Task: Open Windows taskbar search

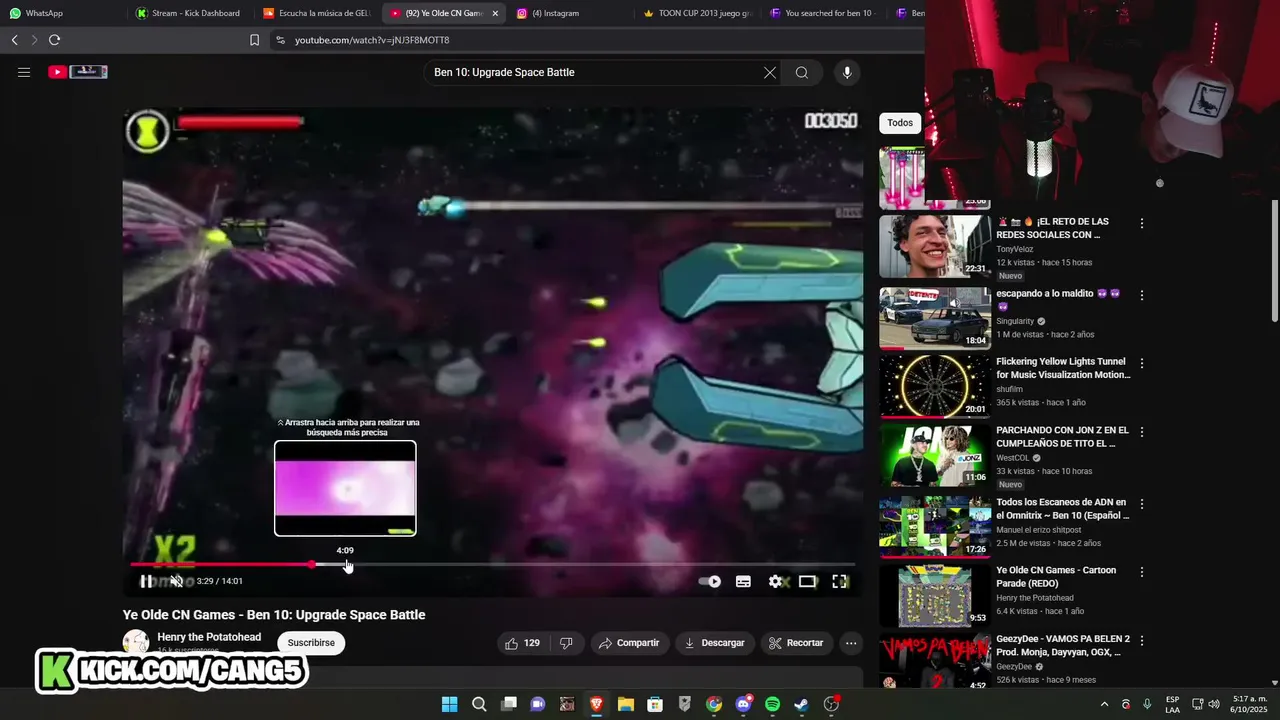Action: click(479, 704)
